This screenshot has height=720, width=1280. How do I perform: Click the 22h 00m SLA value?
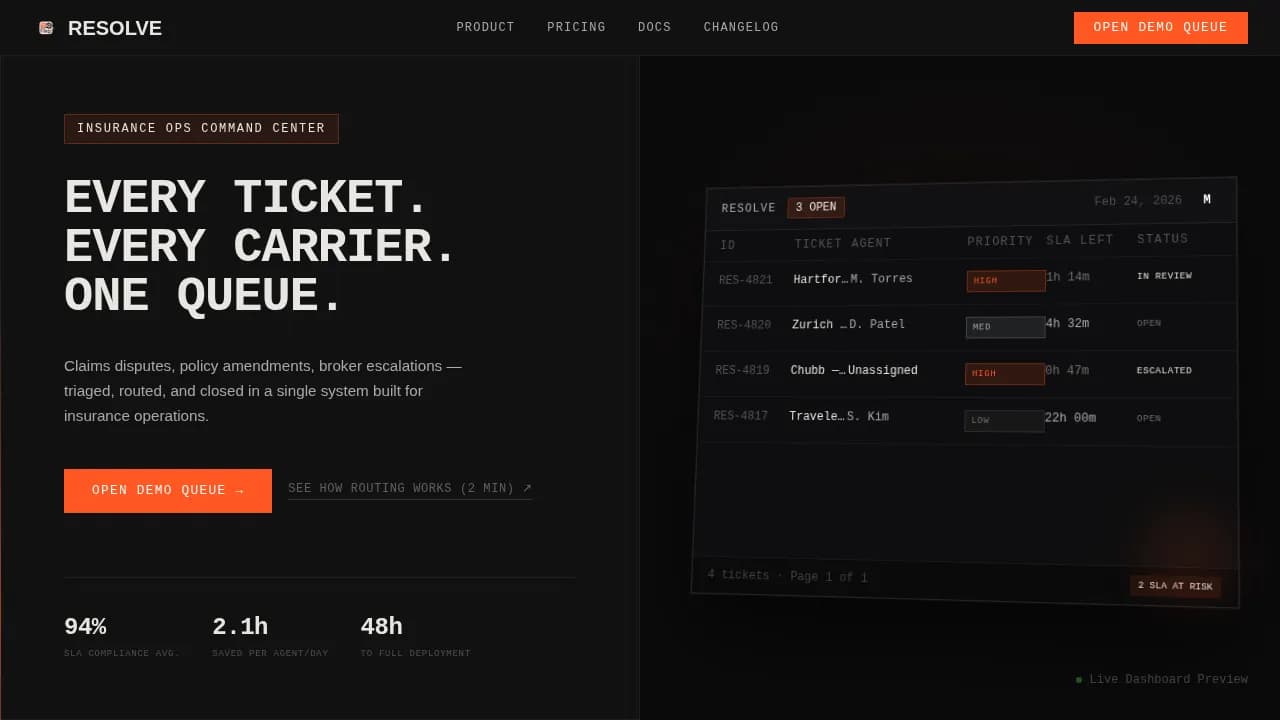click(x=1071, y=418)
